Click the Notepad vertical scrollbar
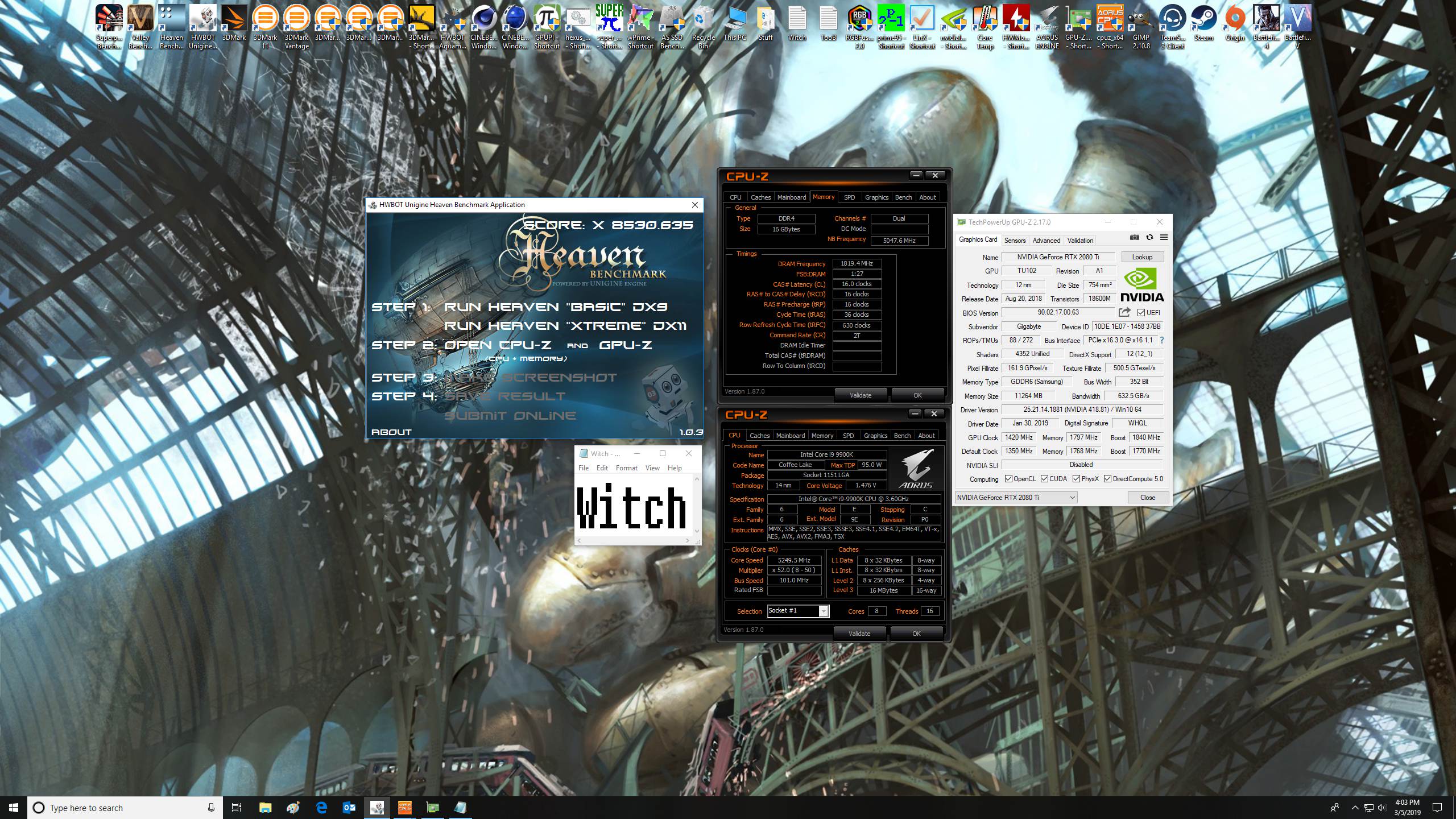 coord(697,506)
